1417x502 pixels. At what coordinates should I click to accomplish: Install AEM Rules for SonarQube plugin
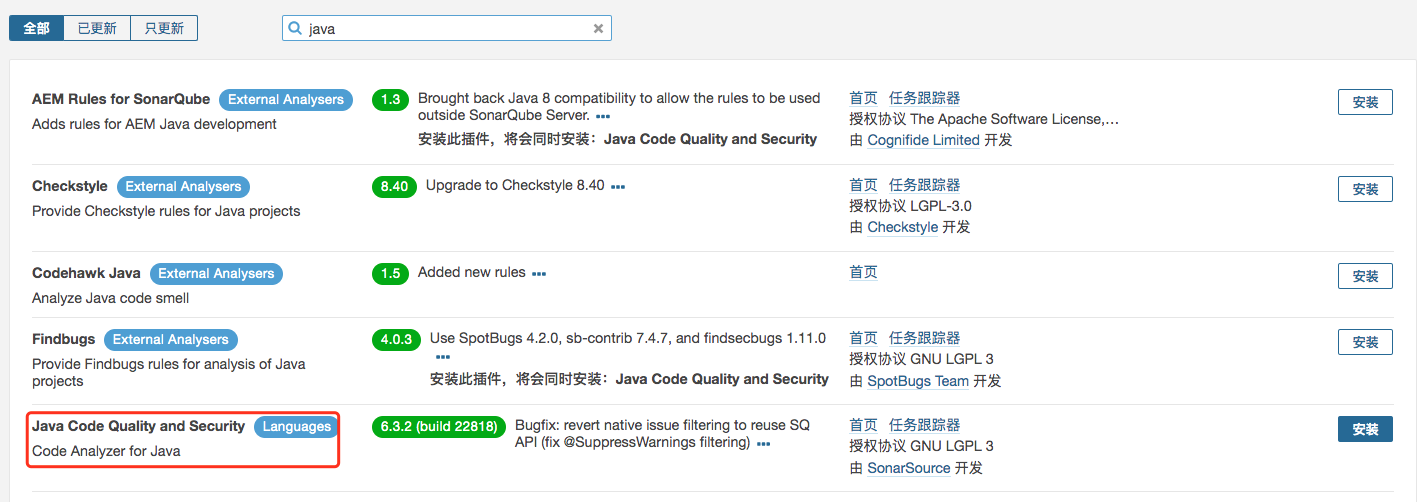pyautogui.click(x=1365, y=102)
